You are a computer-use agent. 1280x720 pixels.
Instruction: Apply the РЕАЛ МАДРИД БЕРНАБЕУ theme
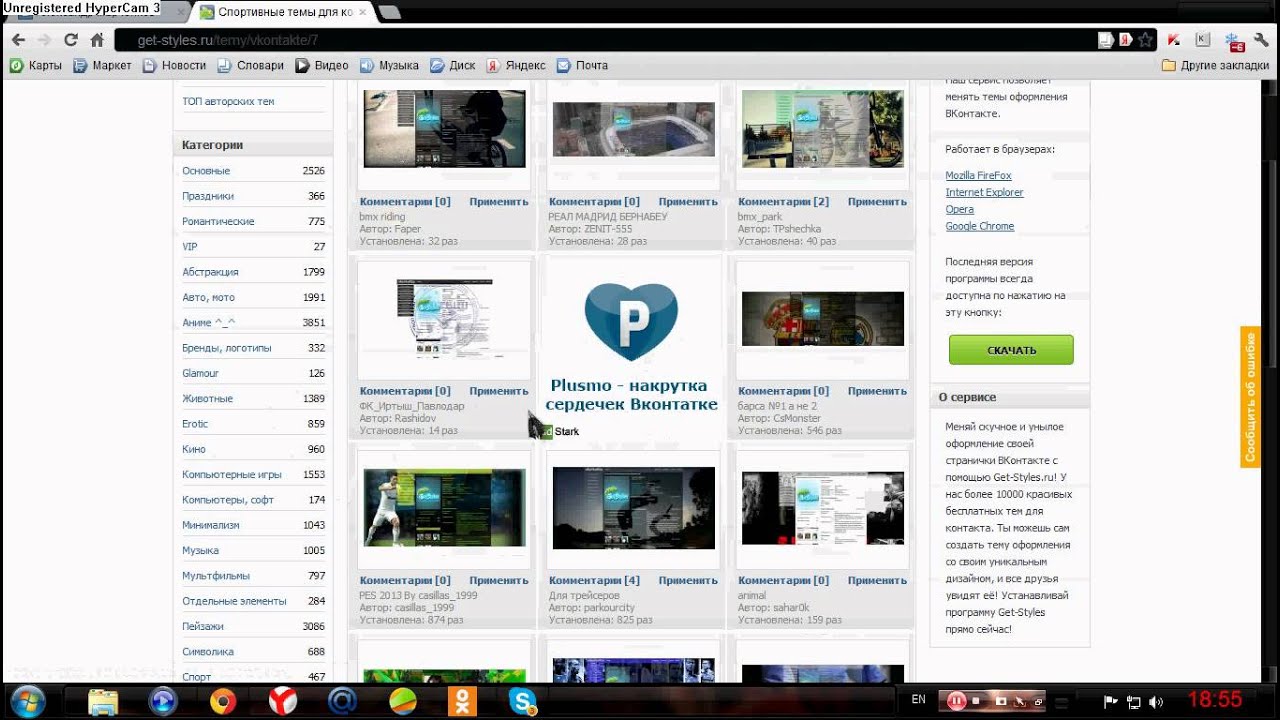click(688, 202)
